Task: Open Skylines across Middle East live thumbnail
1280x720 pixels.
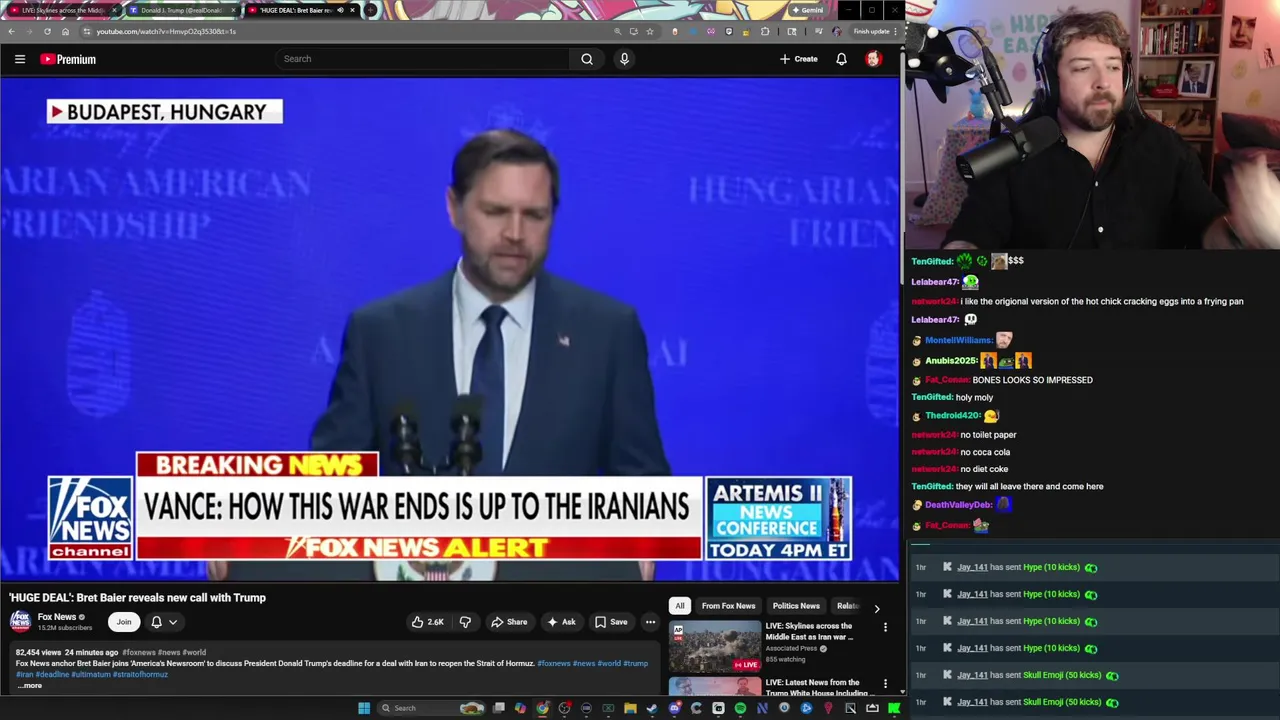Action: [x=715, y=647]
